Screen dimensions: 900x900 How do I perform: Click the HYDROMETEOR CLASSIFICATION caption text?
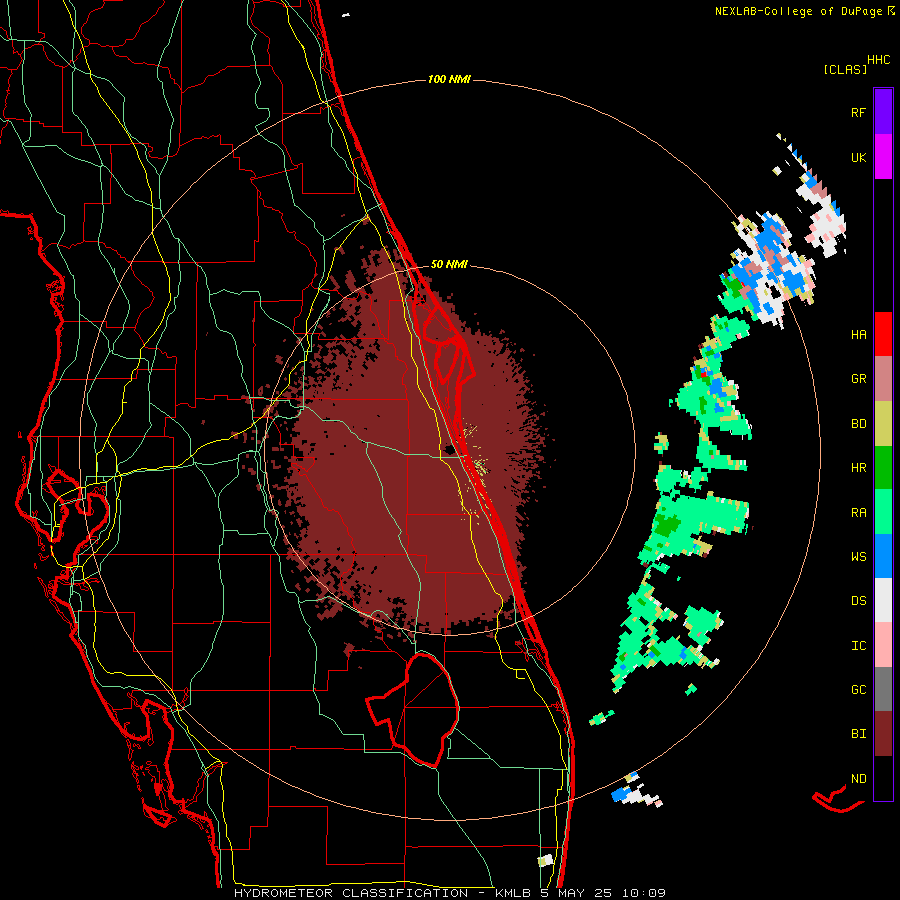tap(351, 893)
